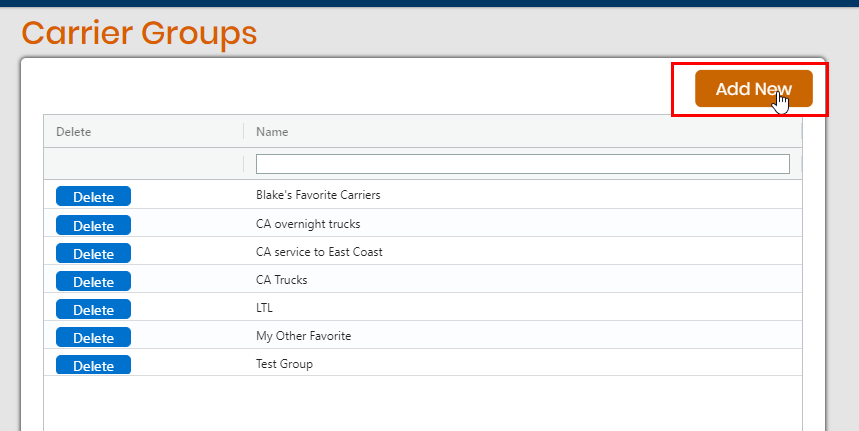The image size is (859, 431).
Task: Delete Blake's Favorite Carriers group
Action: pos(93,197)
